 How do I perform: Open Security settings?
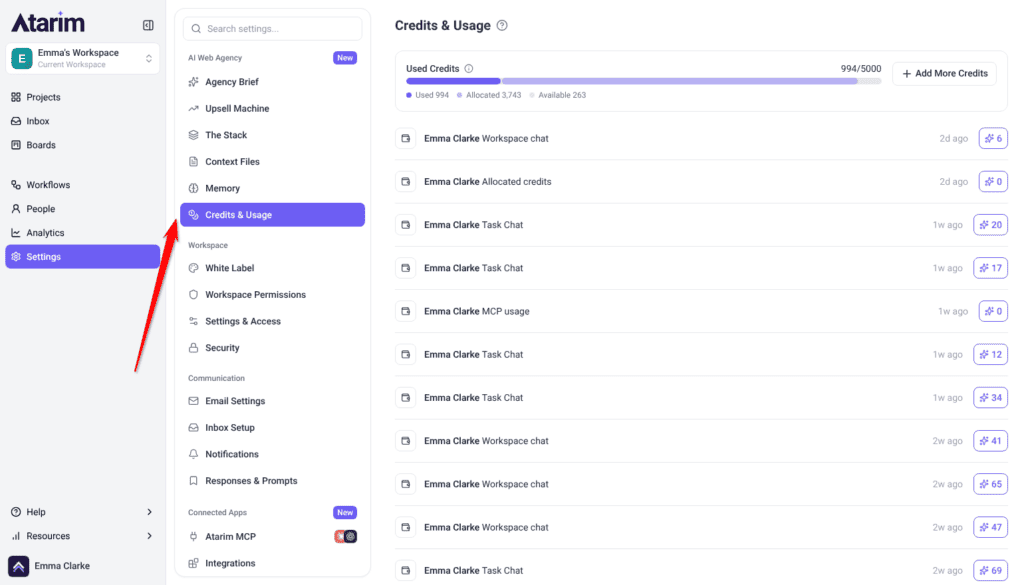click(x=222, y=348)
